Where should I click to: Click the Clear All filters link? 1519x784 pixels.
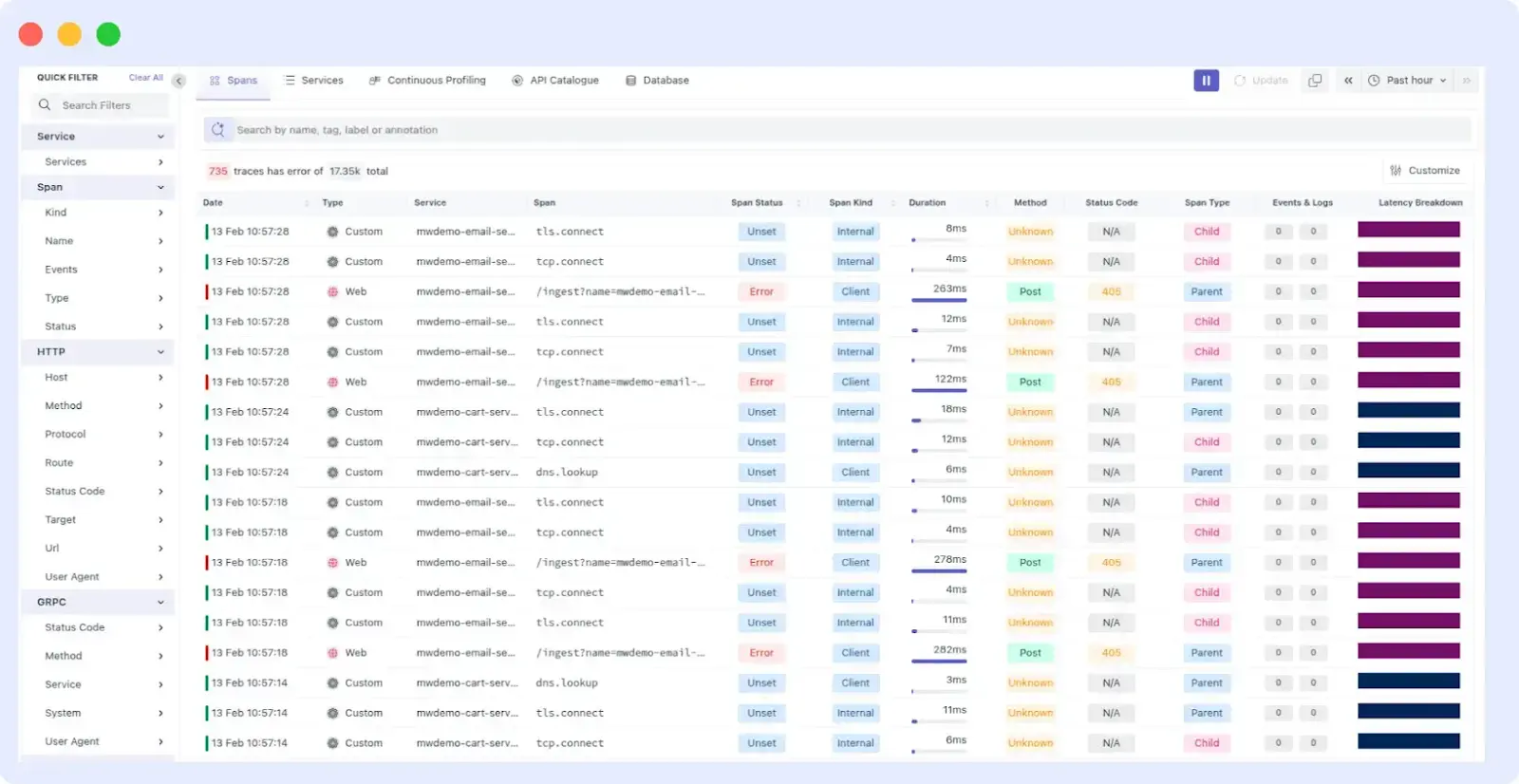pos(145,78)
